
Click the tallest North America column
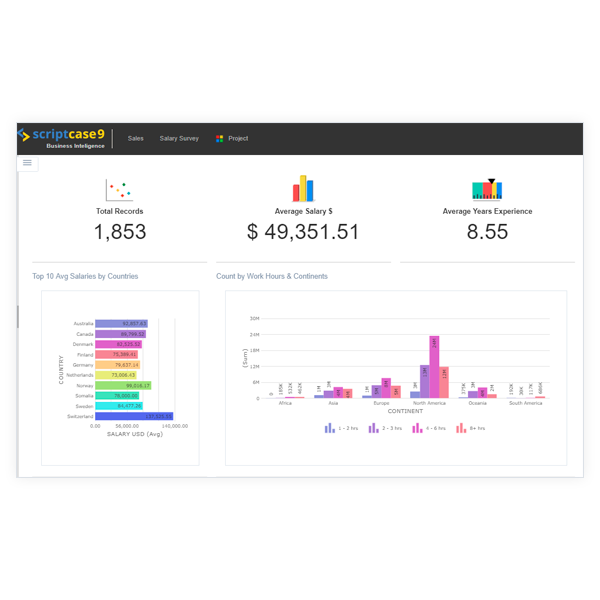[434, 367]
